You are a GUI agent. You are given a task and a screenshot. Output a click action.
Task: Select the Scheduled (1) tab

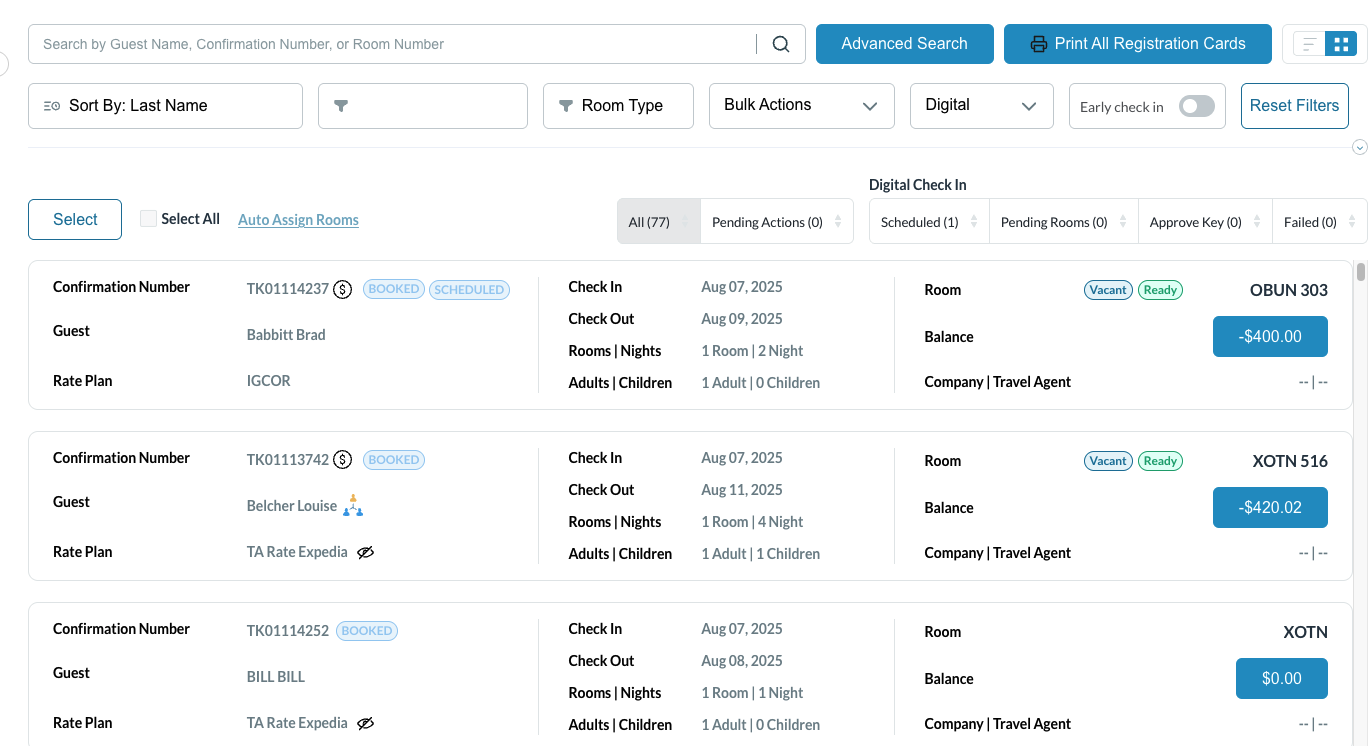pos(928,222)
